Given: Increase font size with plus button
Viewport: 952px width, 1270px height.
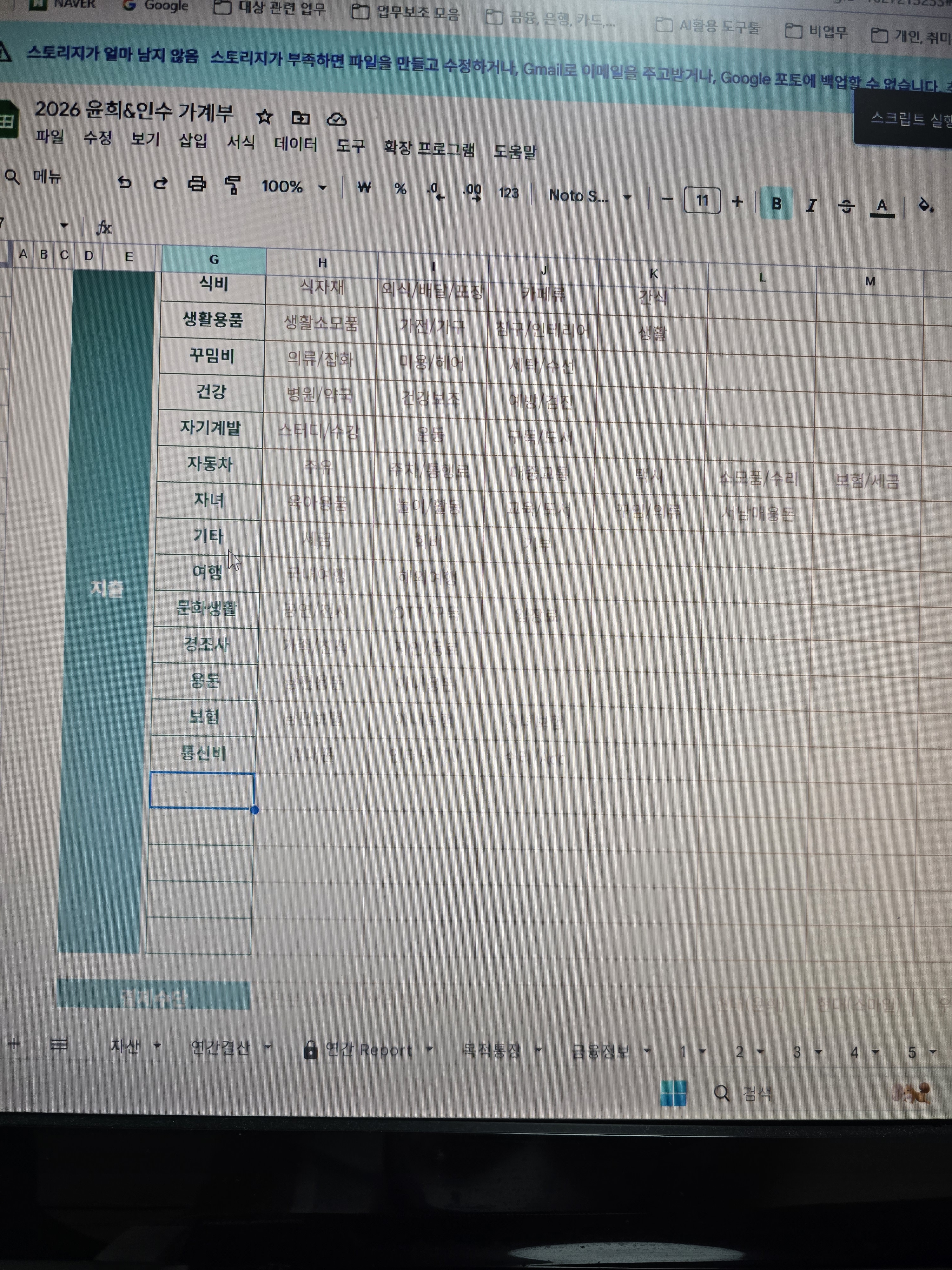Looking at the screenshot, I should pyautogui.click(x=737, y=202).
